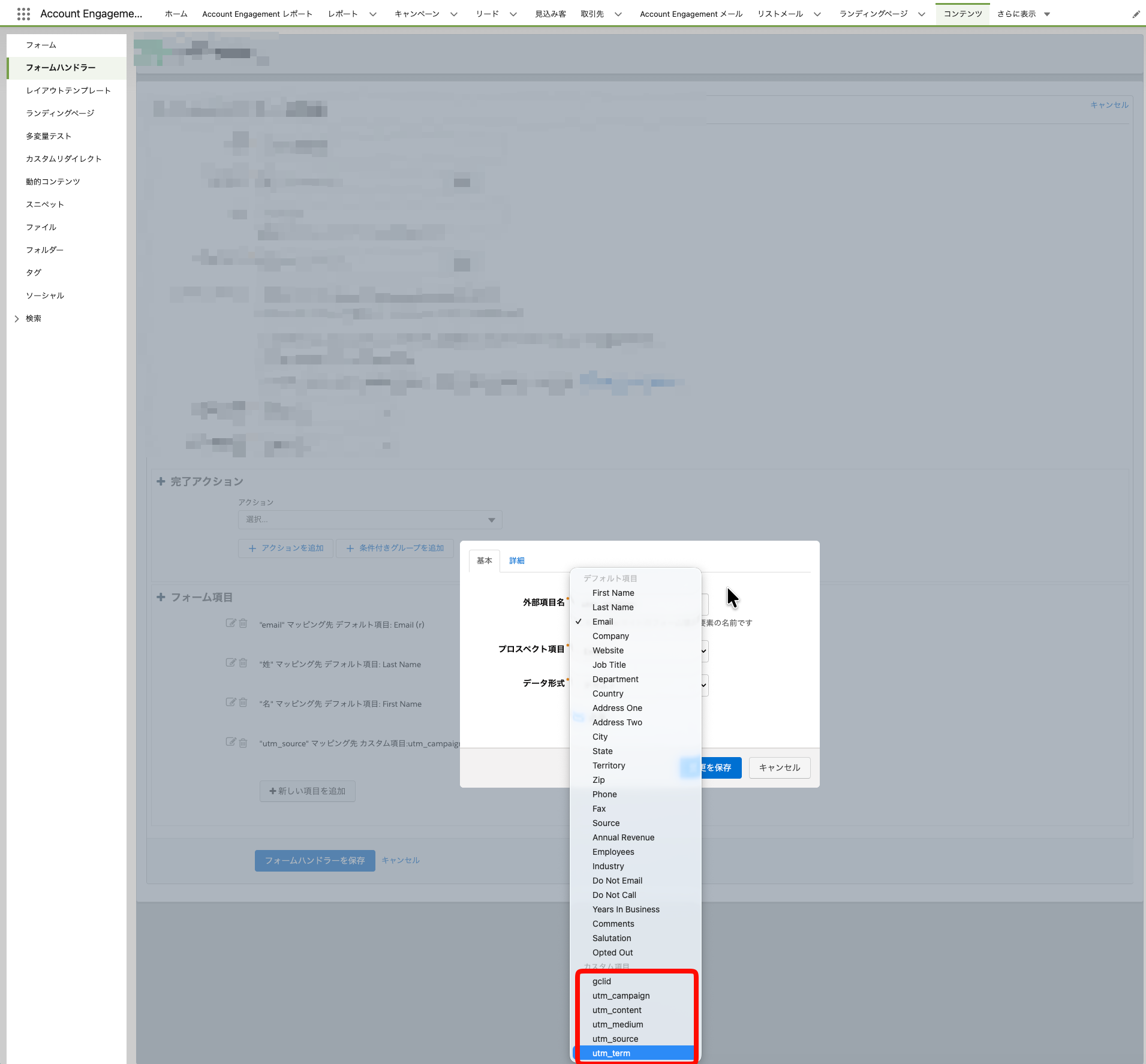This screenshot has width=1146, height=1064.
Task: Open the app launcher grid icon
Action: (x=23, y=14)
